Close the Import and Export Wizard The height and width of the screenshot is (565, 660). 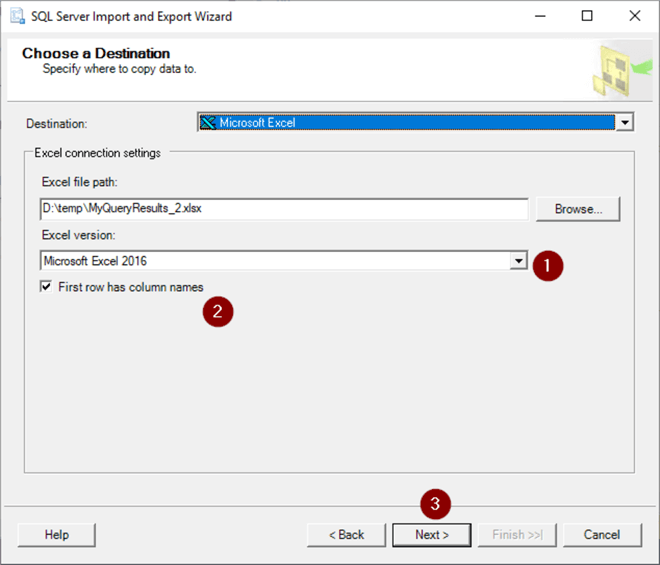point(634,16)
